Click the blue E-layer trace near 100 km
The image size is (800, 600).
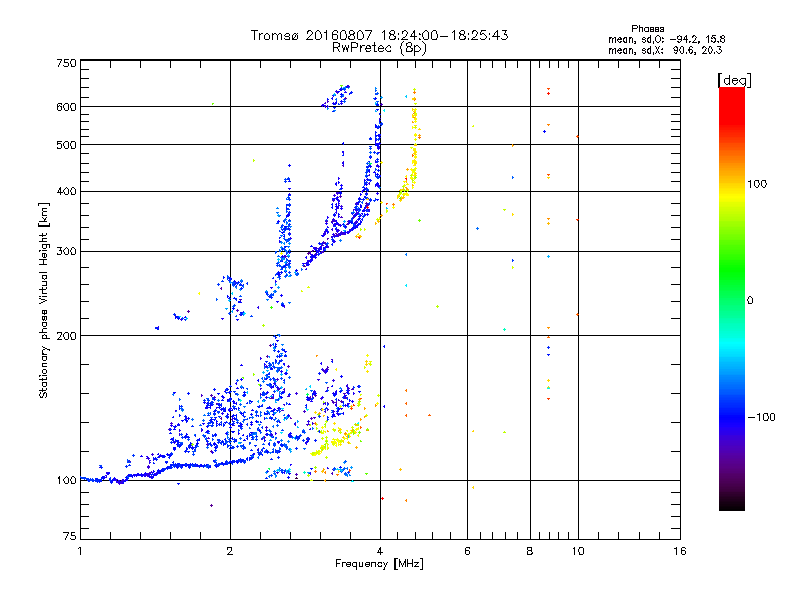point(168,470)
